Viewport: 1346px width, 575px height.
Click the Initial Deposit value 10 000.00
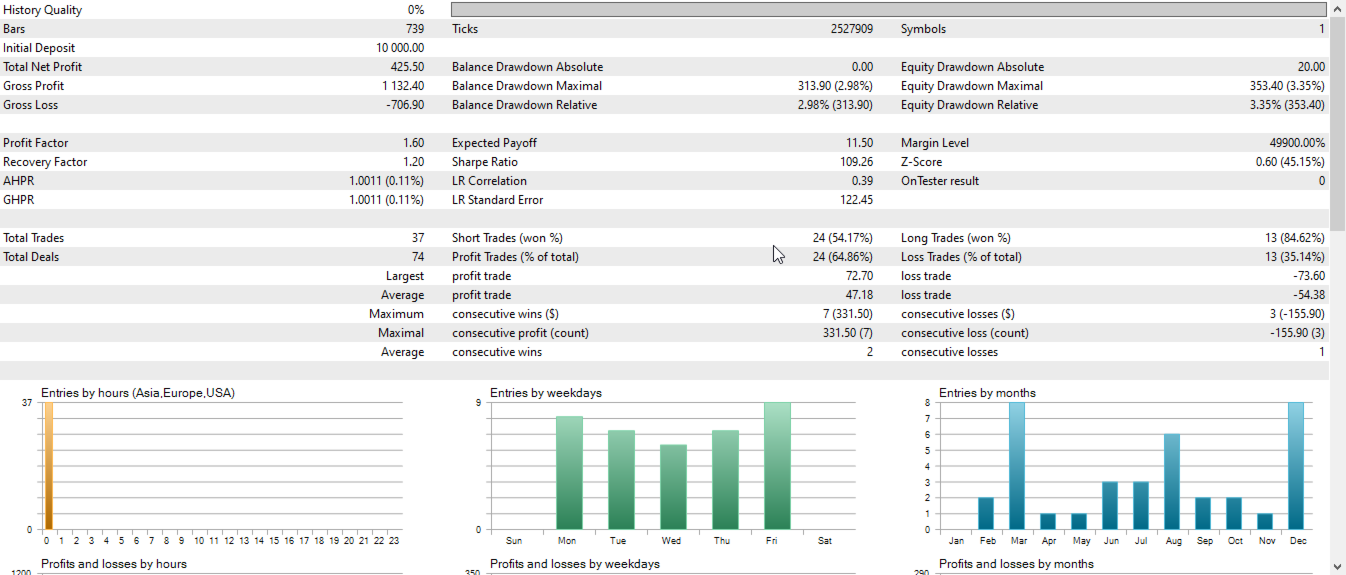[x=400, y=48]
